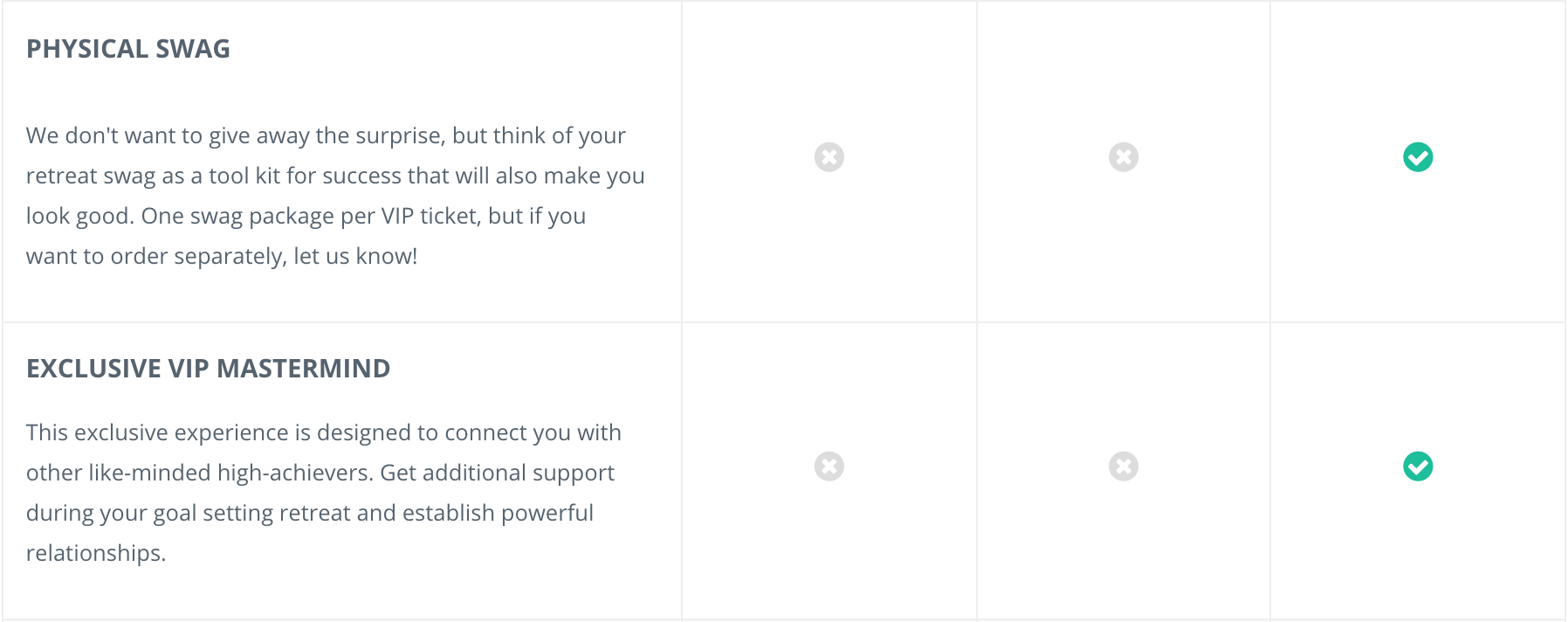Click the word "relationships." ending the mastermind text
Viewport: 1568px width, 622px height.
click(96, 554)
